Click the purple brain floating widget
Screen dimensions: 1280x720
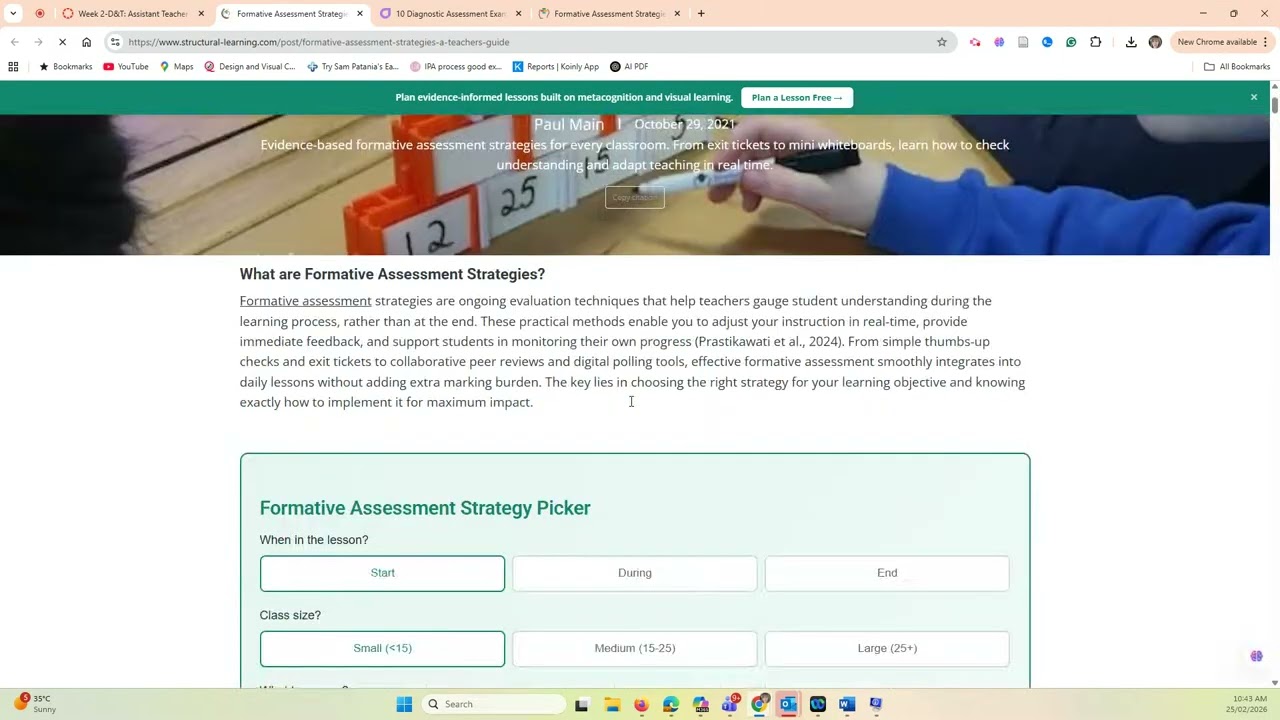(1256, 656)
